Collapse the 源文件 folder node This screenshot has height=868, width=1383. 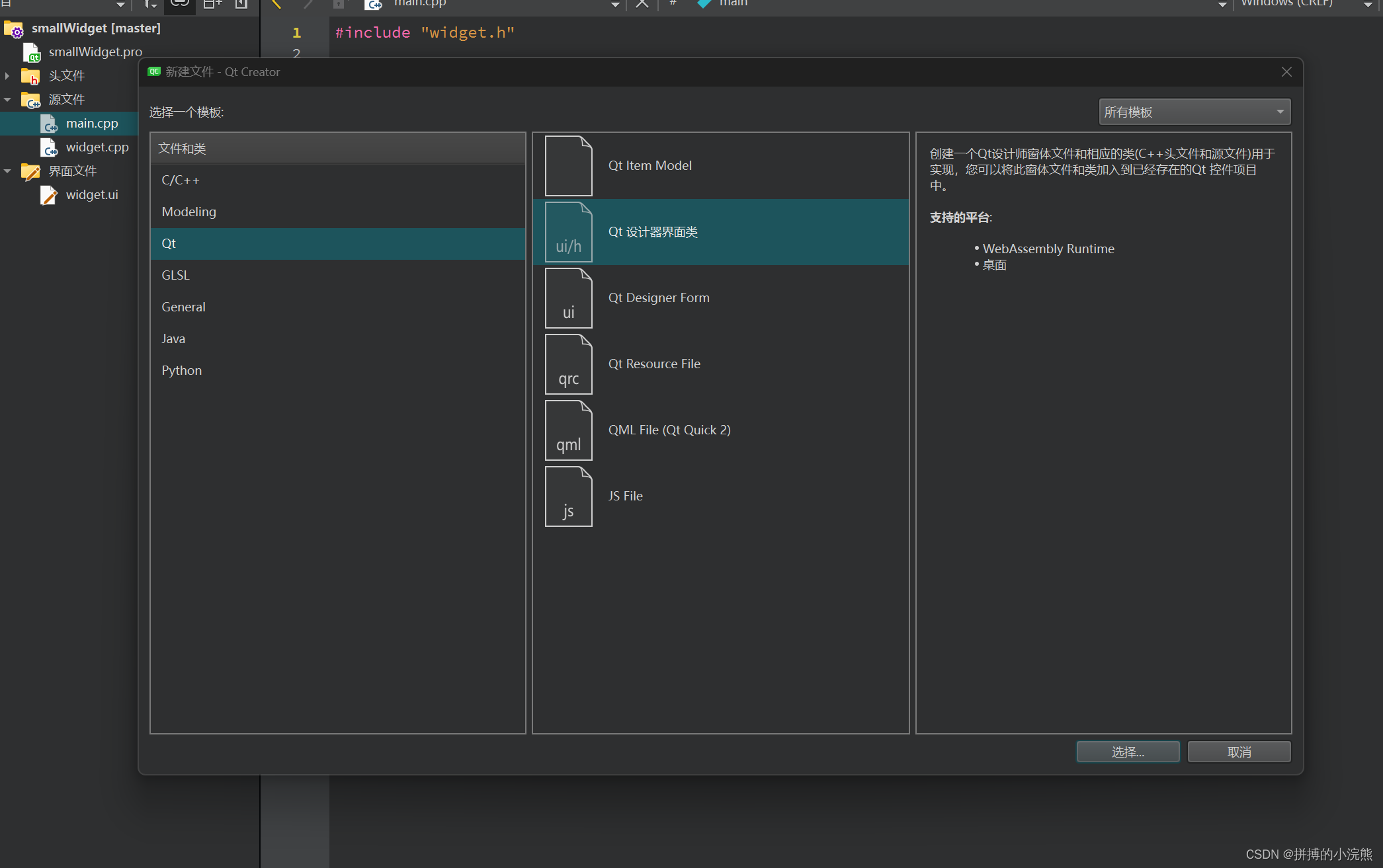[7, 100]
